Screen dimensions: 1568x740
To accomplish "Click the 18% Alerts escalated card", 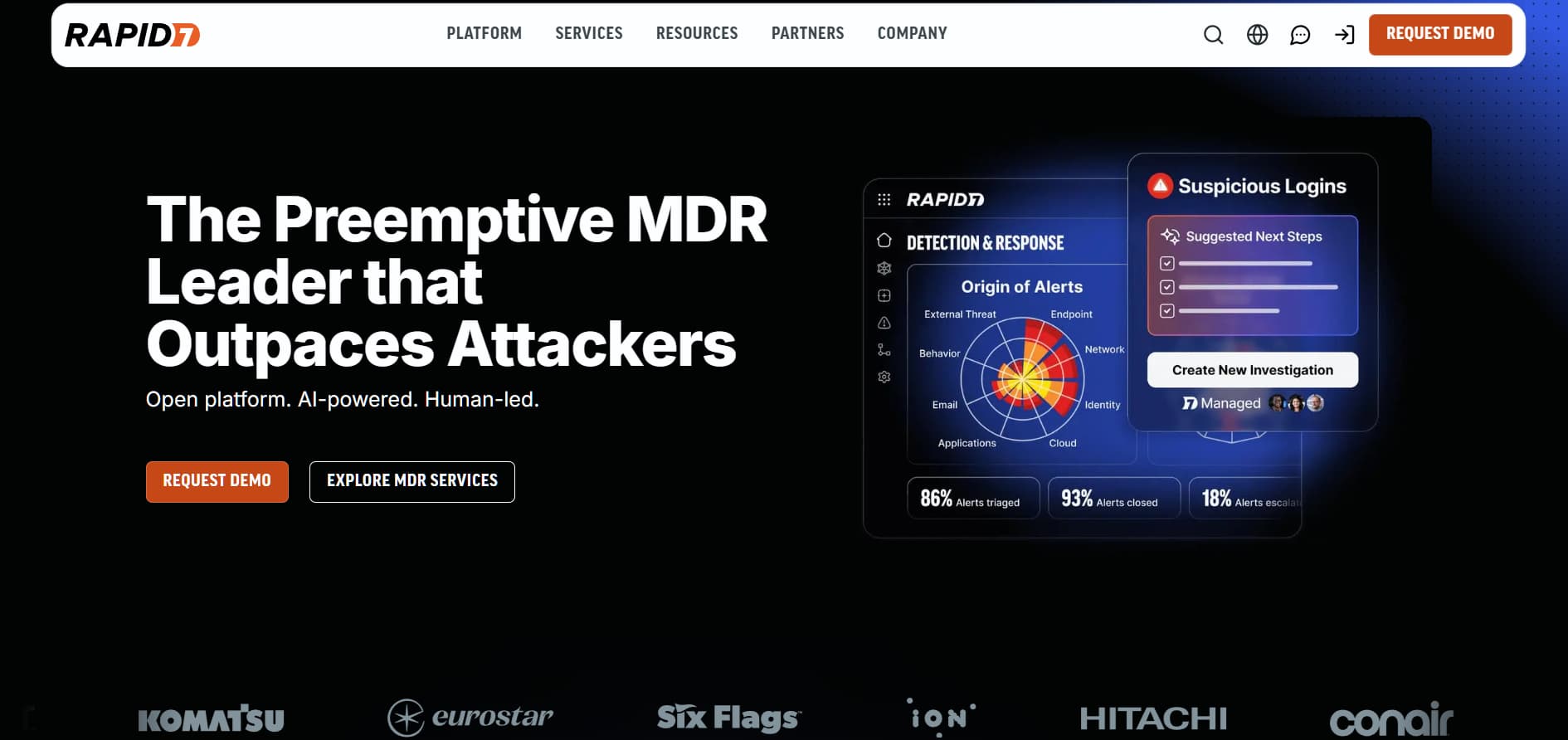I will tap(1245, 498).
